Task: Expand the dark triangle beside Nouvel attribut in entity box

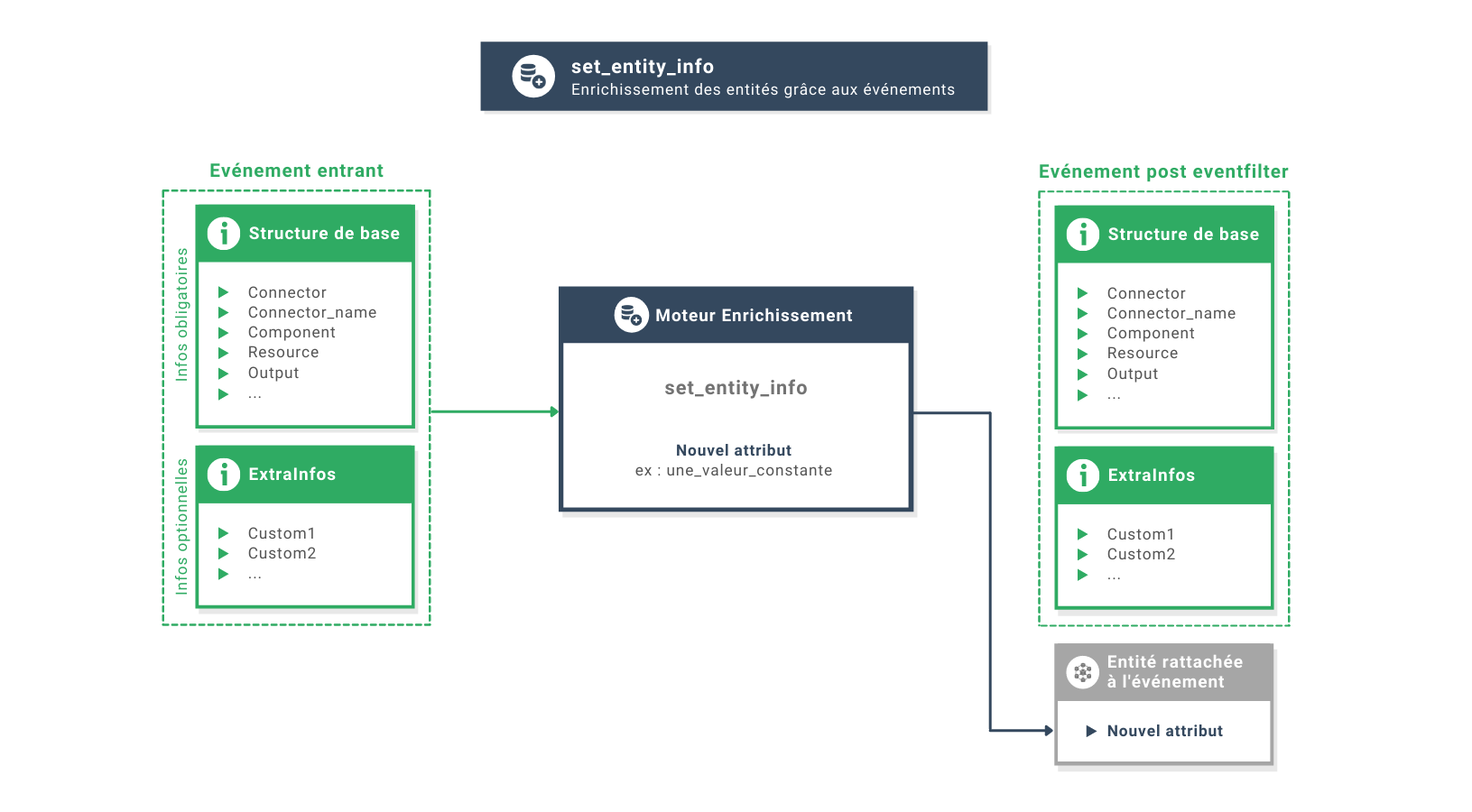Action: tap(1091, 731)
